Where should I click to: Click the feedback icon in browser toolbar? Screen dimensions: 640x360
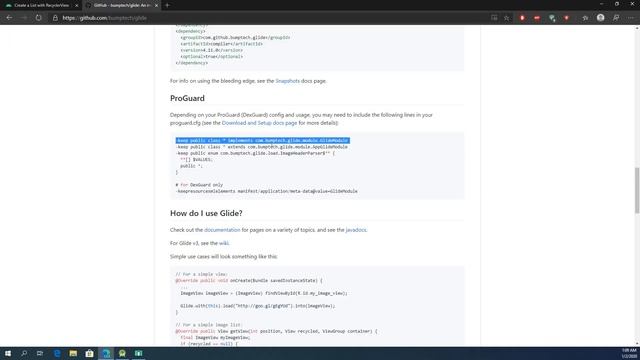(x=616, y=18)
